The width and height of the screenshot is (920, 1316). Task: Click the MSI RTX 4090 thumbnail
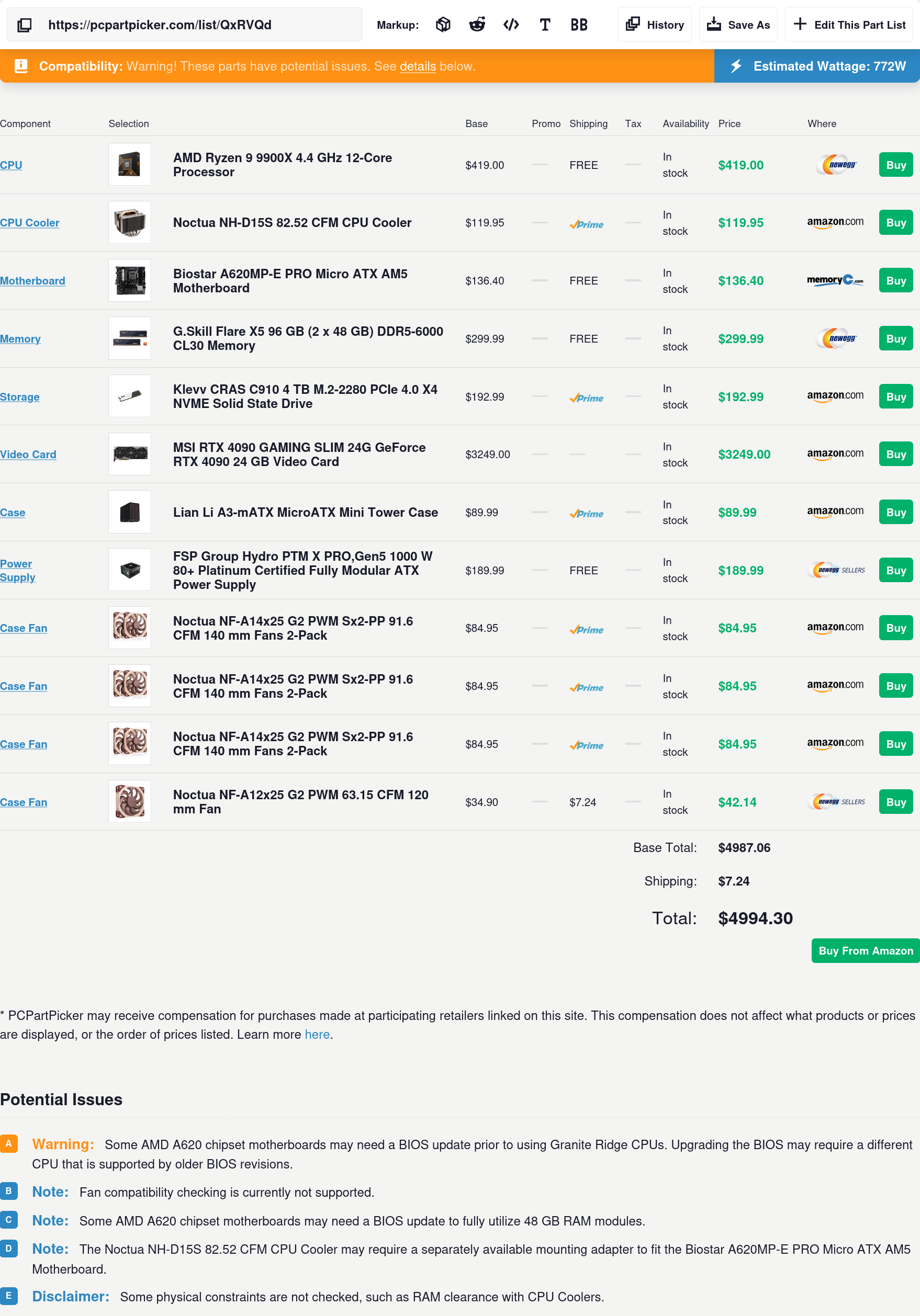pyautogui.click(x=130, y=454)
